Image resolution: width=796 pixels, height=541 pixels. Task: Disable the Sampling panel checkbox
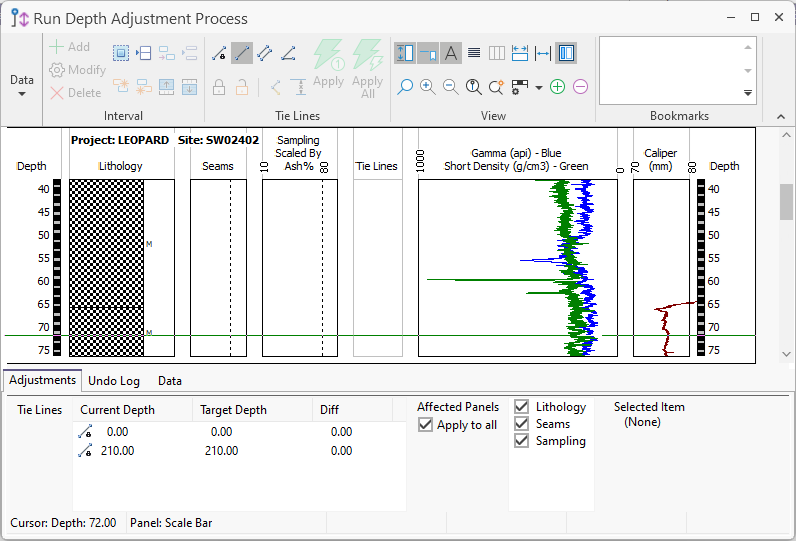point(521,441)
